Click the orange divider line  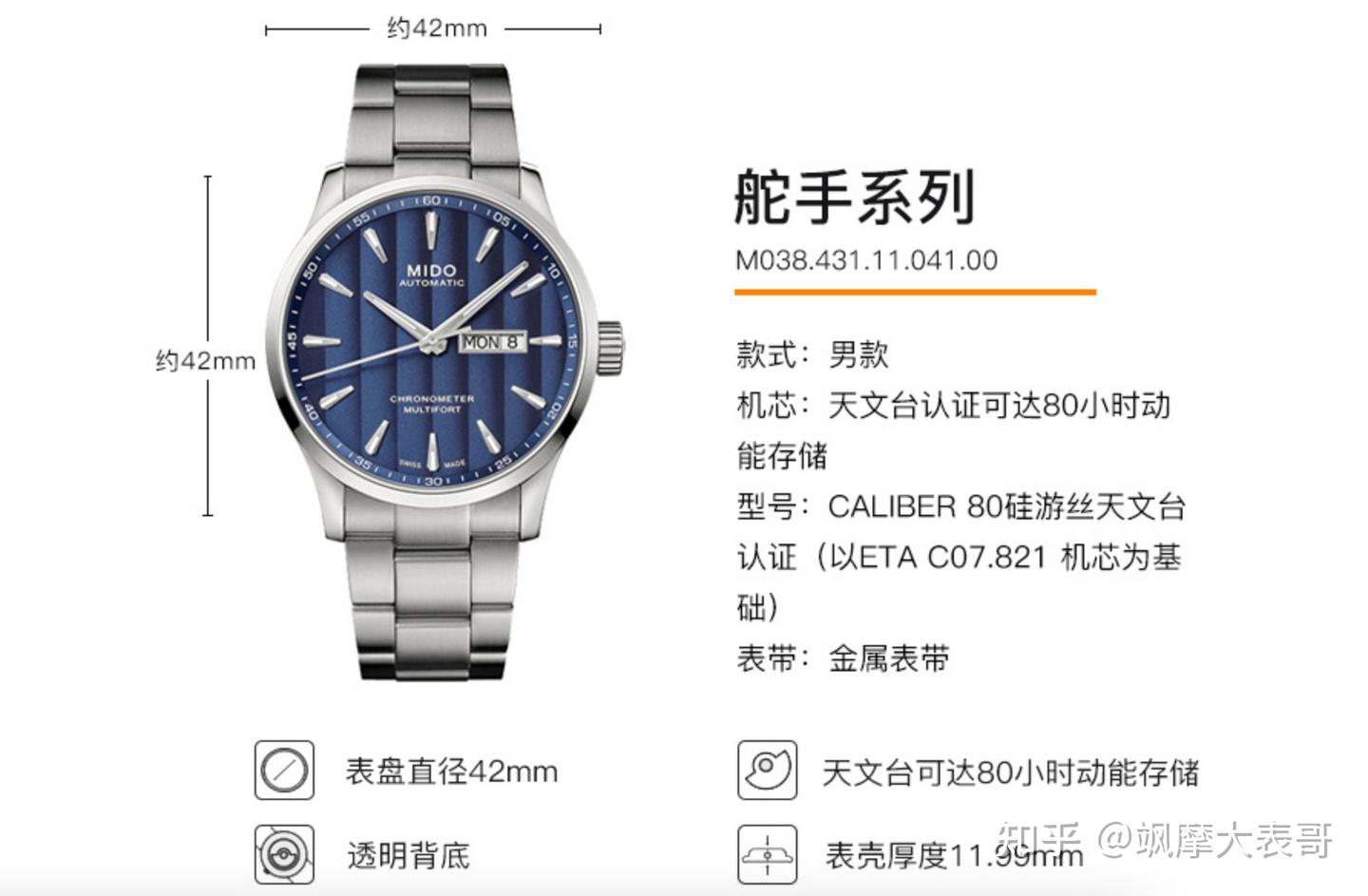915,292
